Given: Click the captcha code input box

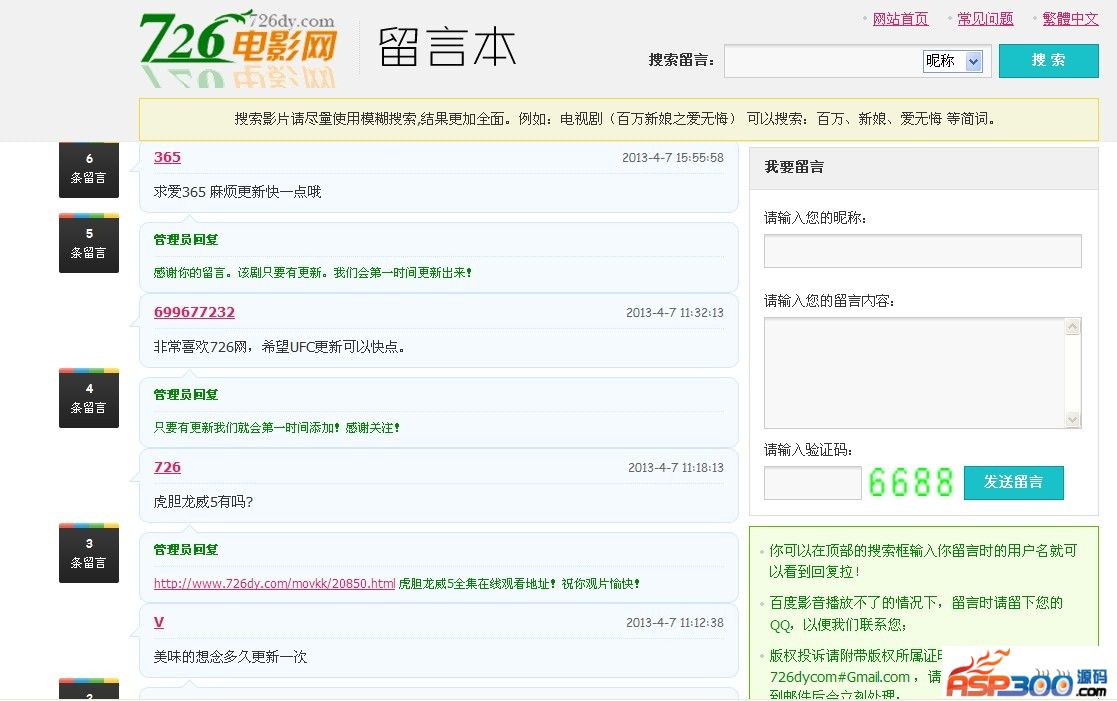Looking at the screenshot, I should click(812, 483).
